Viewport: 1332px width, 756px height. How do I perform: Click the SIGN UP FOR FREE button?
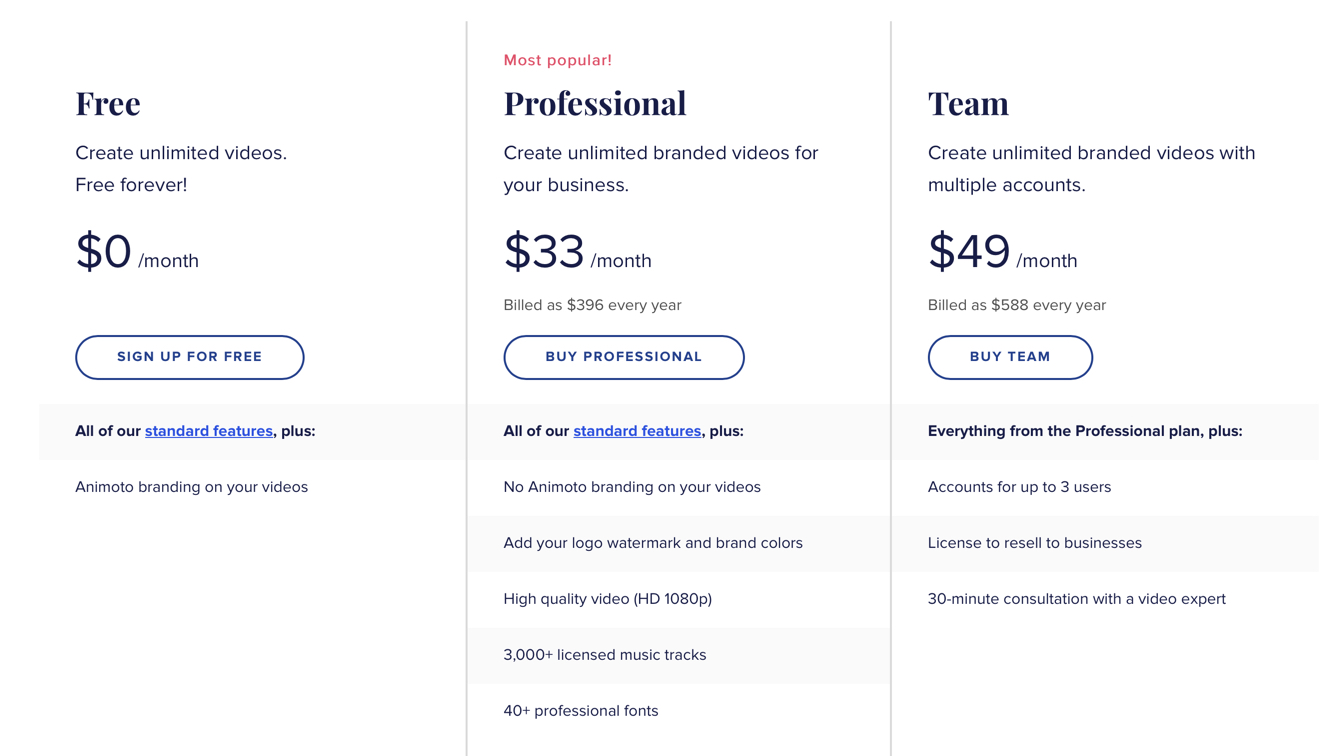pos(189,357)
